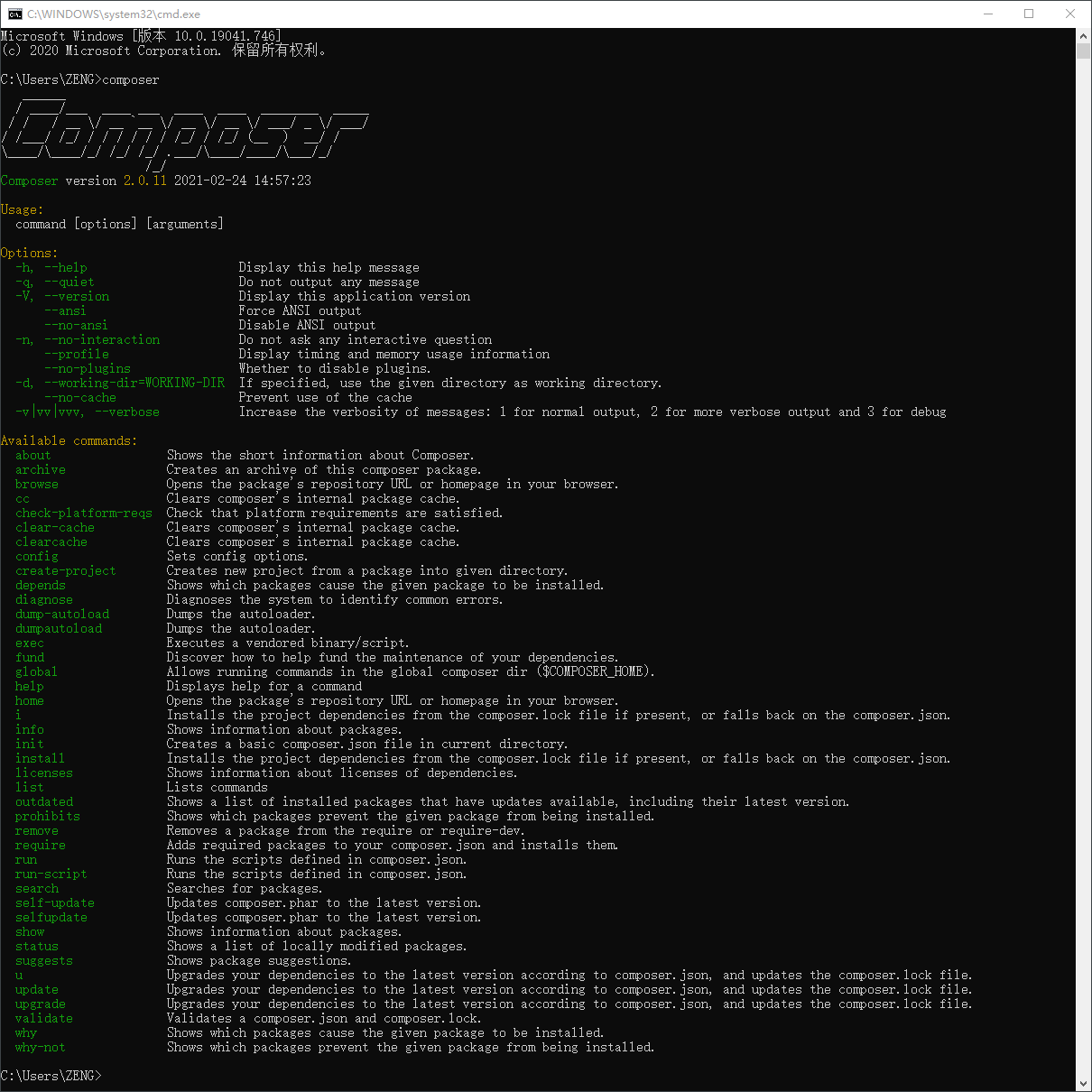
Task: Click the vertical scrollbar thumb
Action: [x=1084, y=51]
